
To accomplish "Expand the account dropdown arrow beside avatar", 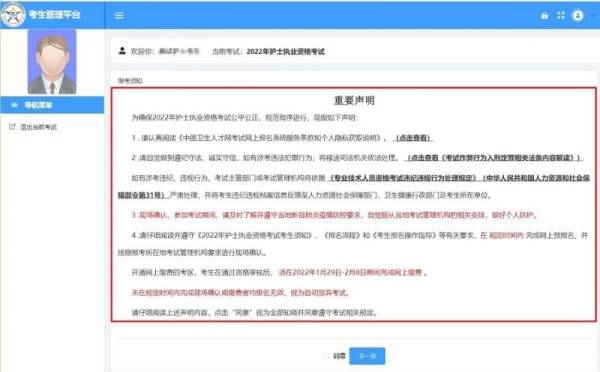I will pyautogui.click(x=594, y=16).
